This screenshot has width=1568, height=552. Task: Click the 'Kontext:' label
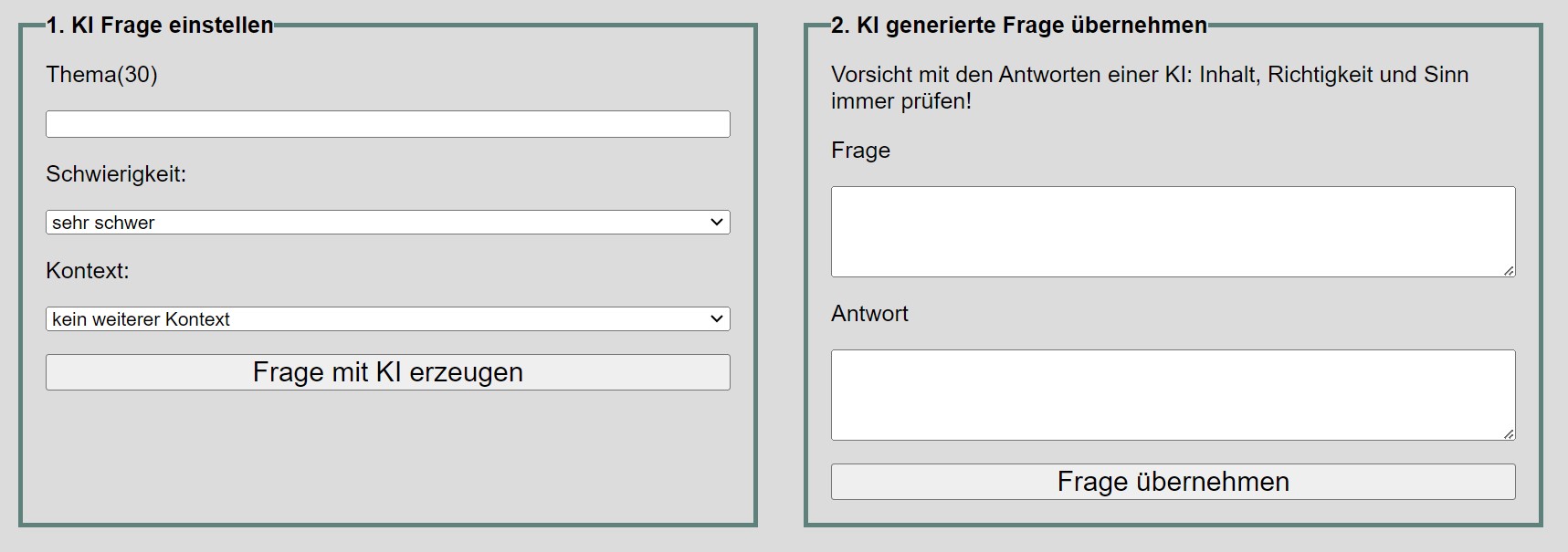click(88, 271)
